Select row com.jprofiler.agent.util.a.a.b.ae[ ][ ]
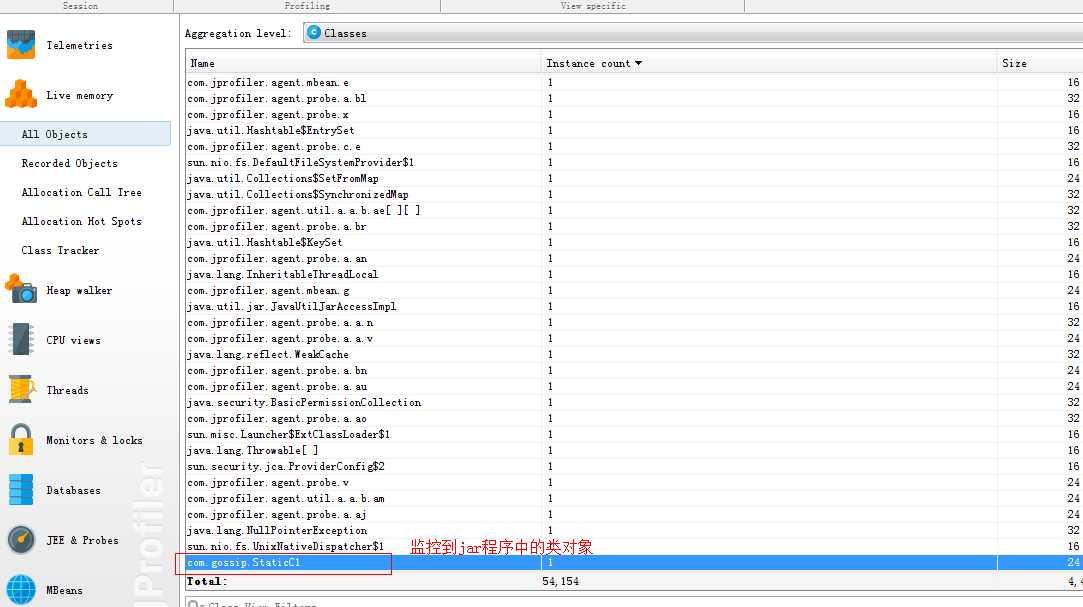The height and width of the screenshot is (607, 1083). [634, 210]
